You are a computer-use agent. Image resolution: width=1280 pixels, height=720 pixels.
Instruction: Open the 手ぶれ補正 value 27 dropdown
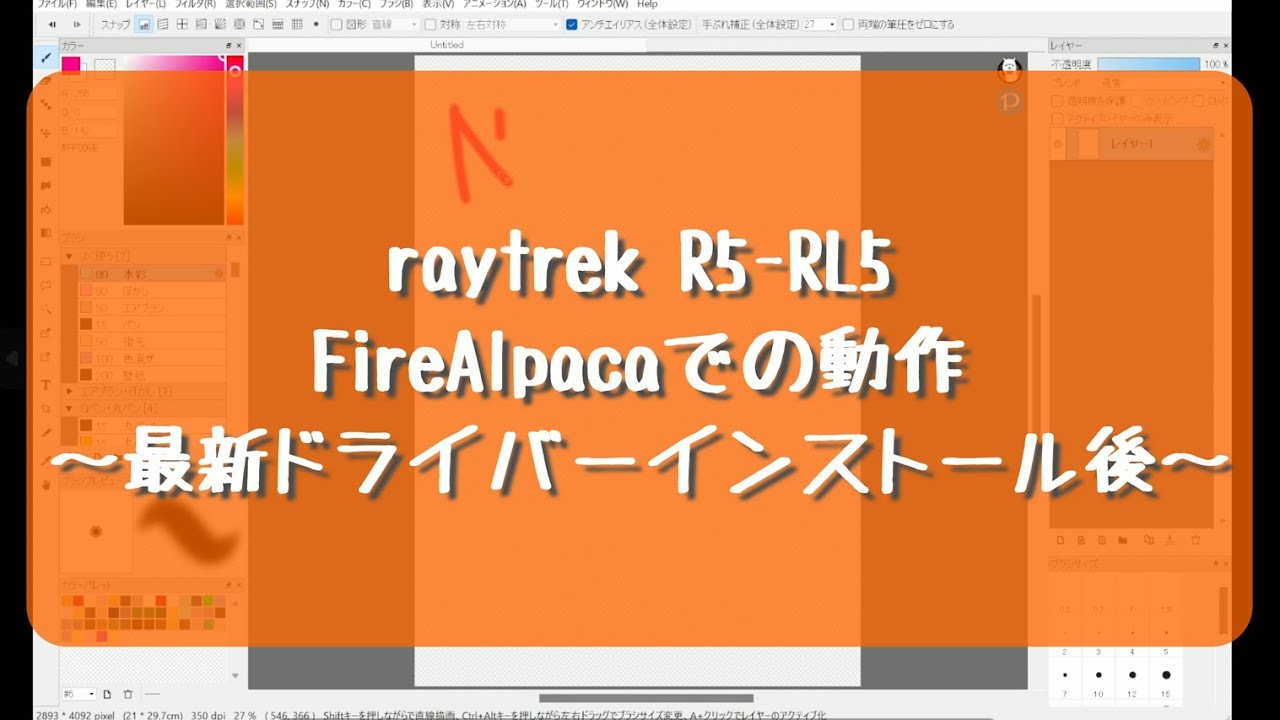tap(819, 24)
